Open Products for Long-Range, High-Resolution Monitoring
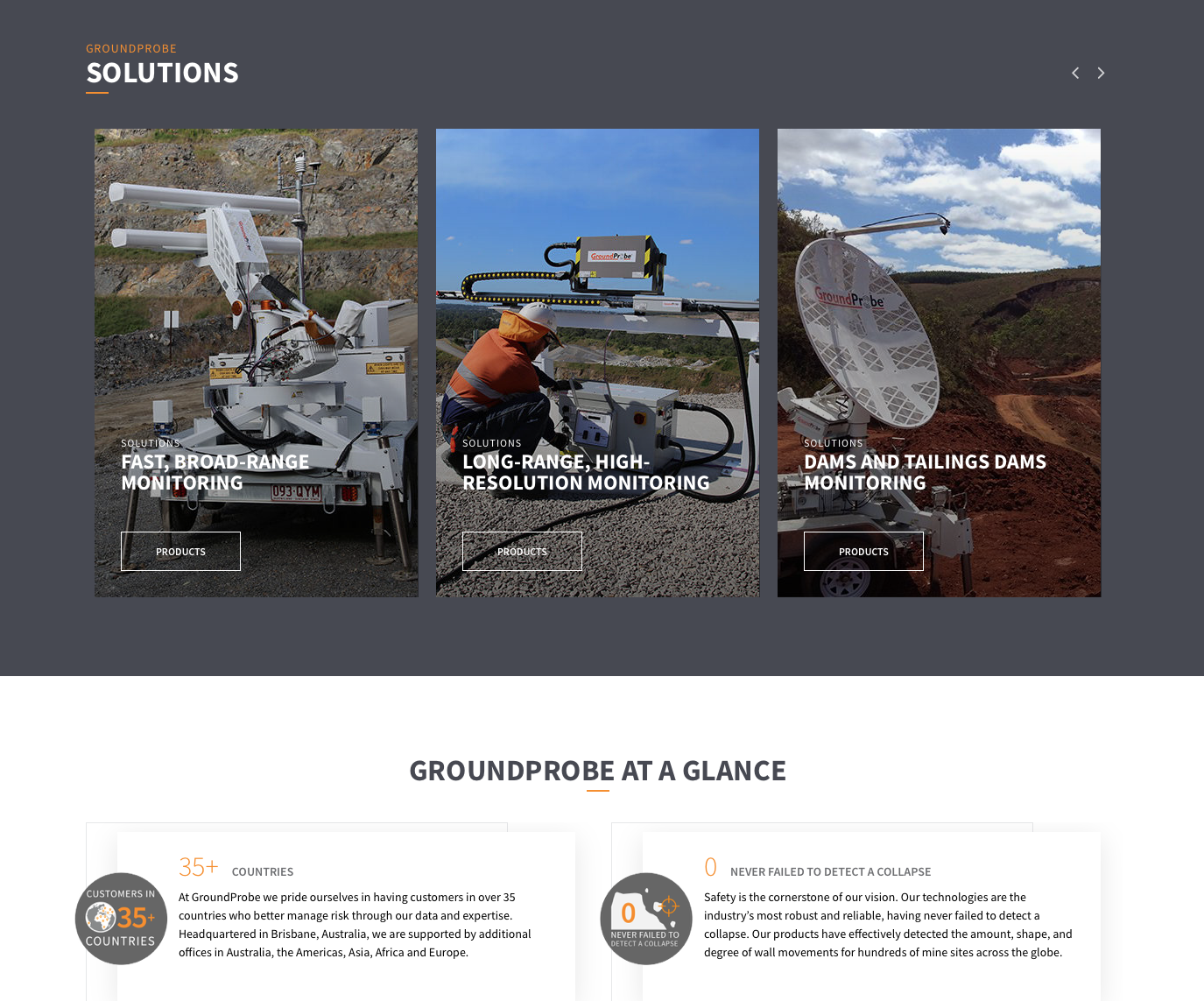This screenshot has width=1204, height=1001. click(522, 552)
